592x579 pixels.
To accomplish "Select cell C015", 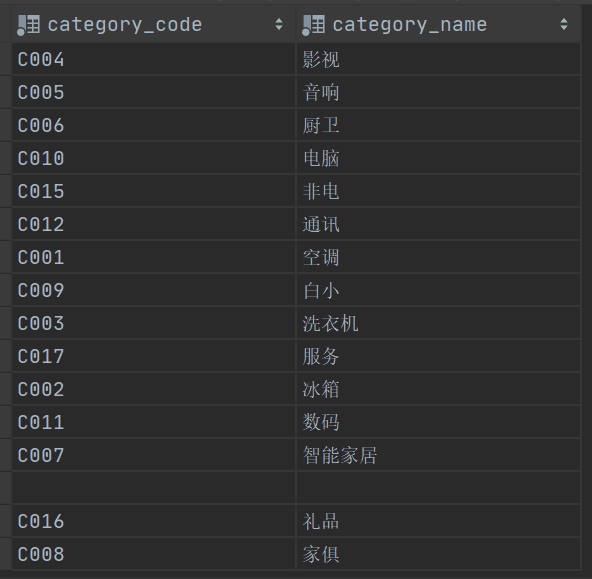I will click(153, 191).
